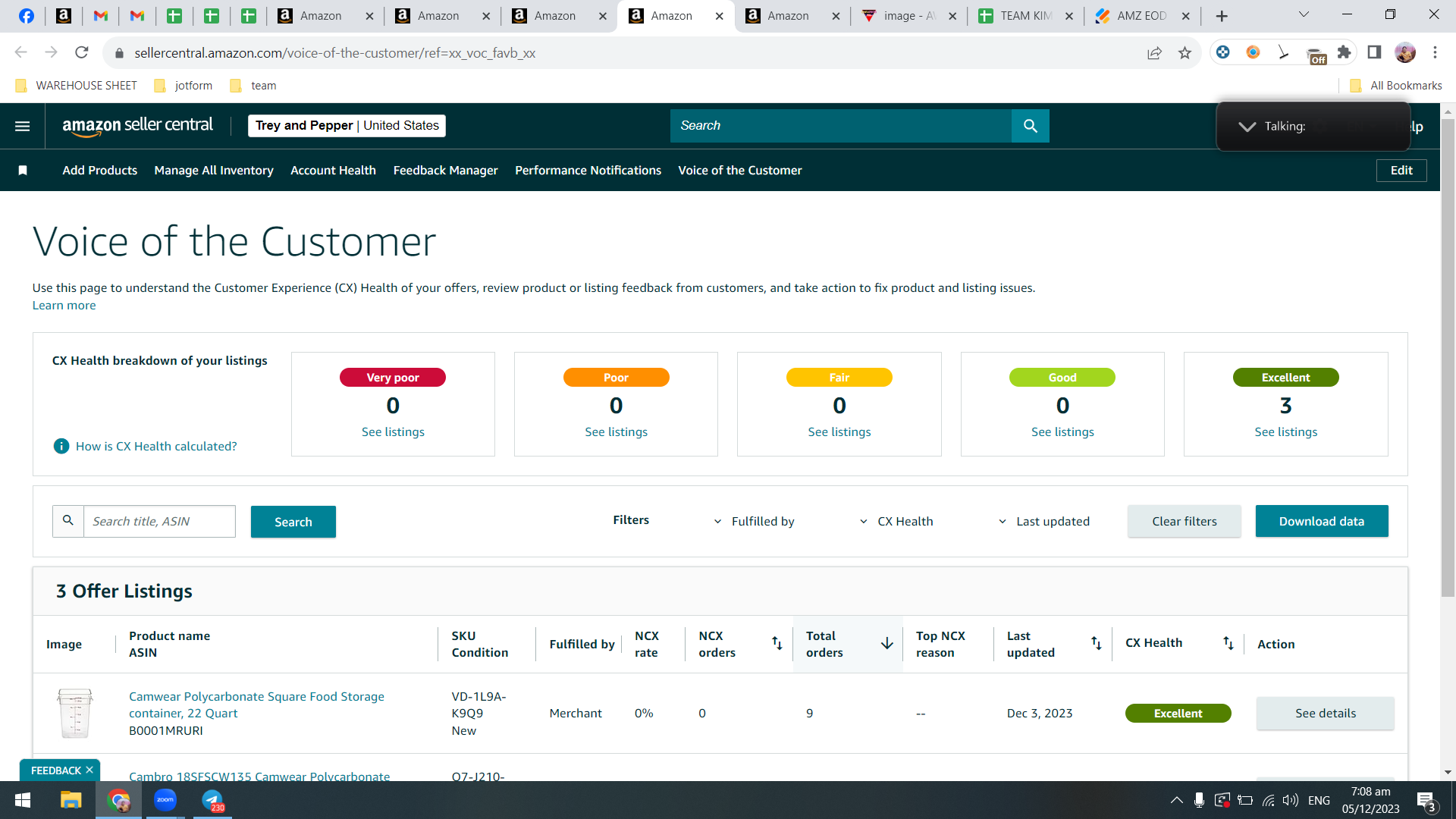
Task: Switch to the TEAM KIM browser tab
Action: (x=1025, y=16)
